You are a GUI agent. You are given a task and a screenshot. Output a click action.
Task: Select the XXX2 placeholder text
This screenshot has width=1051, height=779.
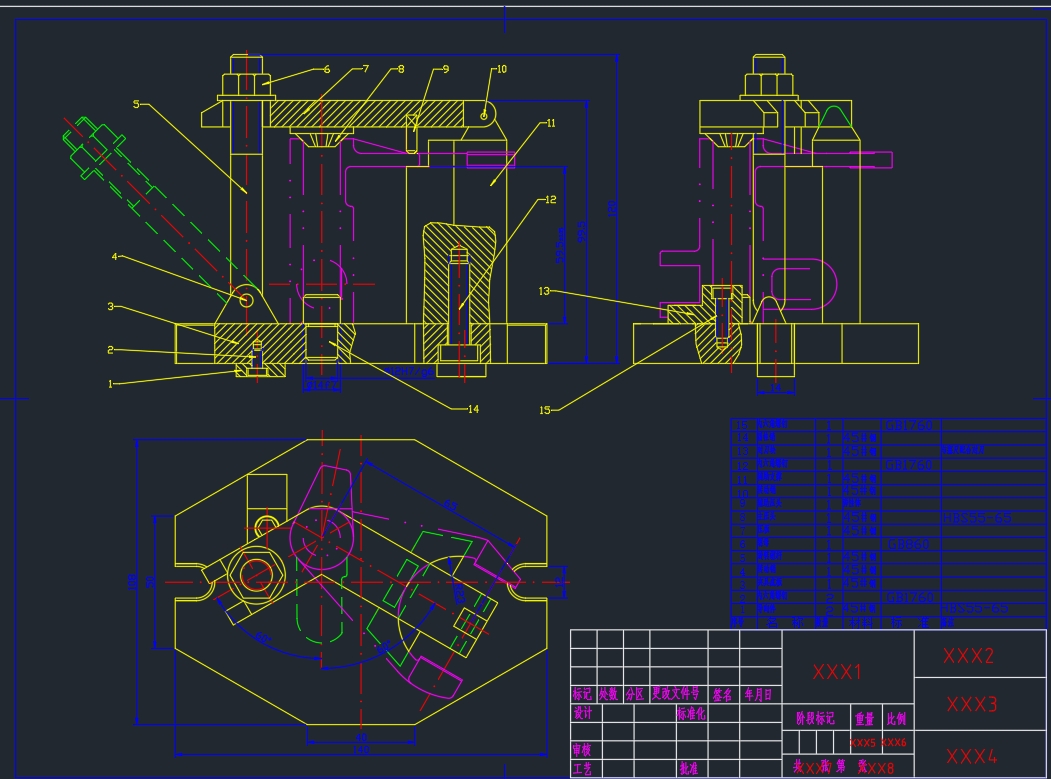pos(968,656)
